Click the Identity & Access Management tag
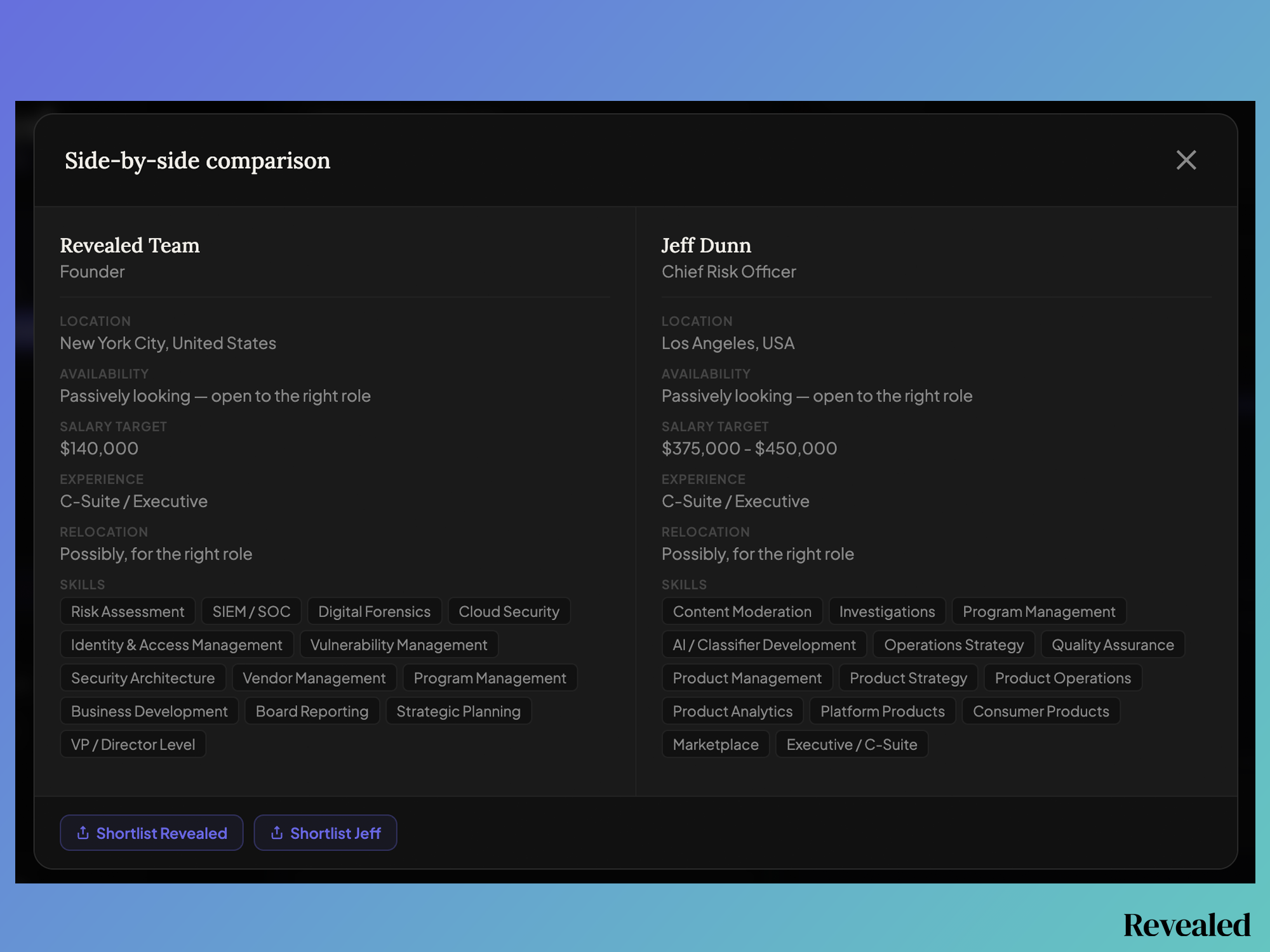The width and height of the screenshot is (1270, 952). coord(177,645)
